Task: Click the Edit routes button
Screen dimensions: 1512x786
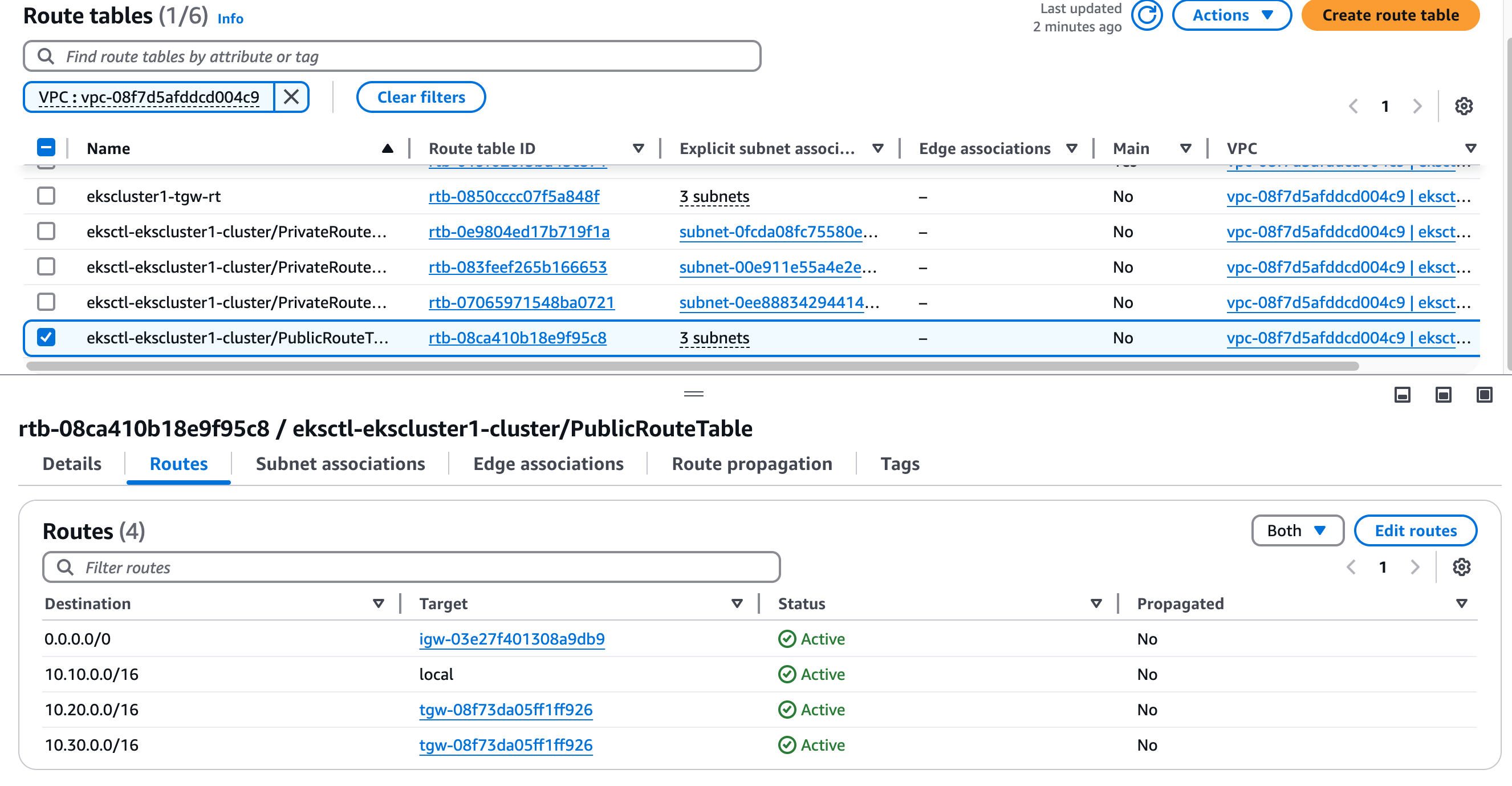Action: point(1415,530)
